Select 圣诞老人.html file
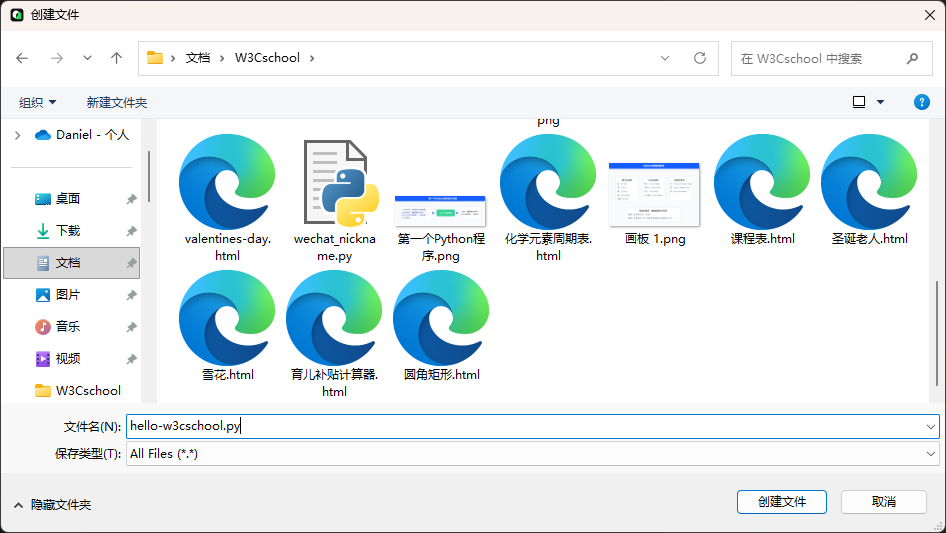946x533 pixels. (869, 190)
